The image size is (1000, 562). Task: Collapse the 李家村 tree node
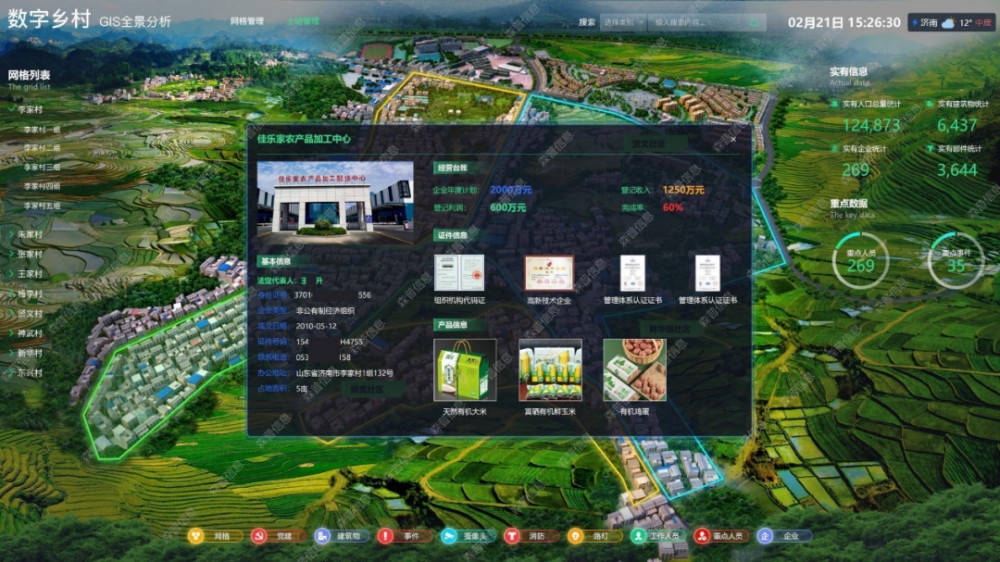11,109
